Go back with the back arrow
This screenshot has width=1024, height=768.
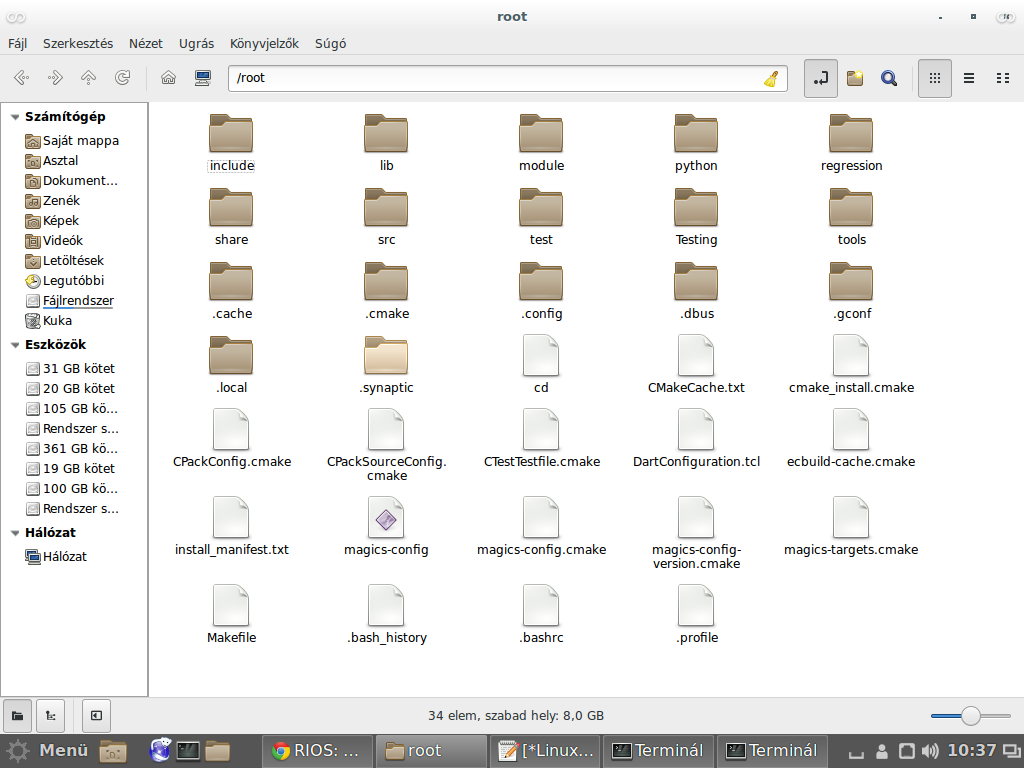pyautogui.click(x=22, y=78)
